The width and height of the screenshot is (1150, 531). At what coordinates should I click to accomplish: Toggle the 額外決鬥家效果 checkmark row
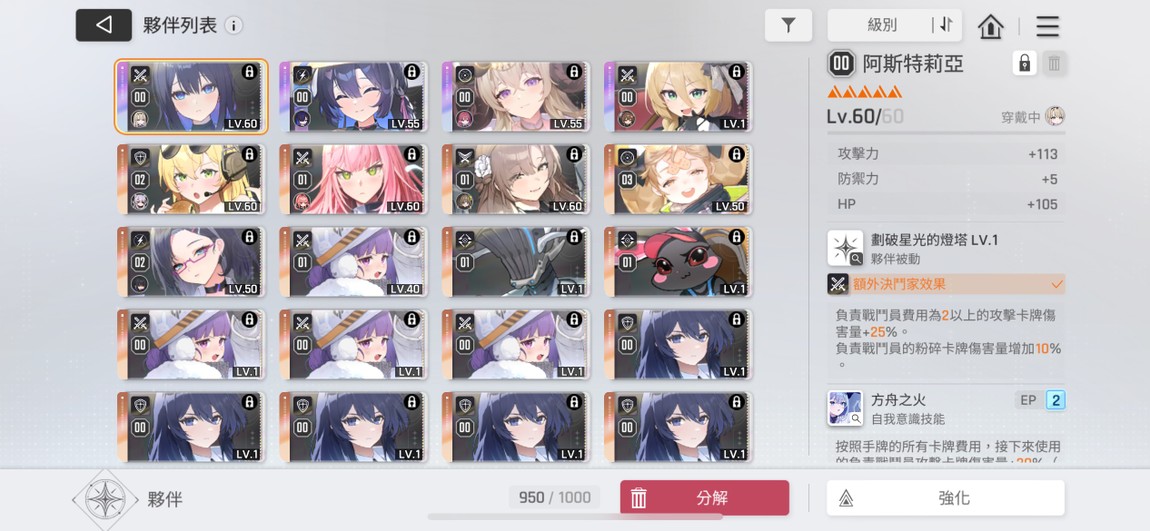coord(946,284)
